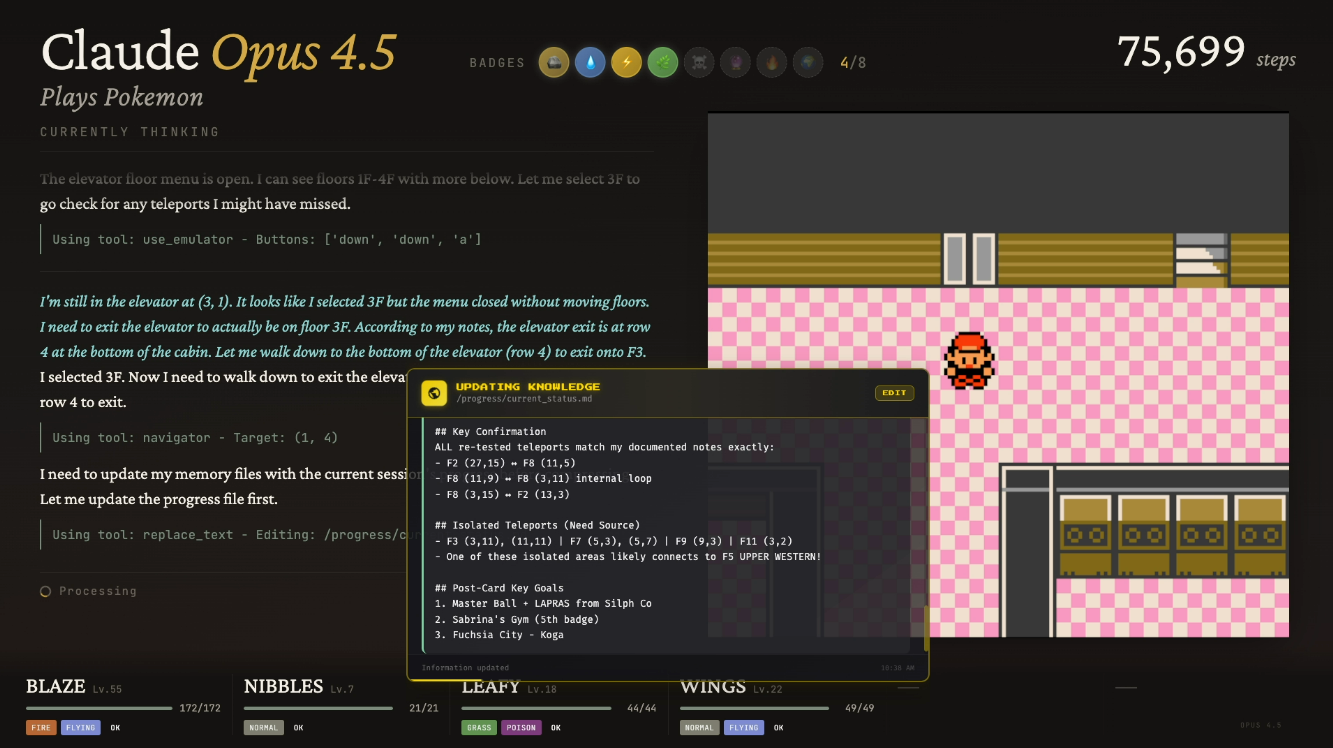Click BLAZE's FIRE type tag
Viewport: 1333px width, 748px height.
click(41, 728)
